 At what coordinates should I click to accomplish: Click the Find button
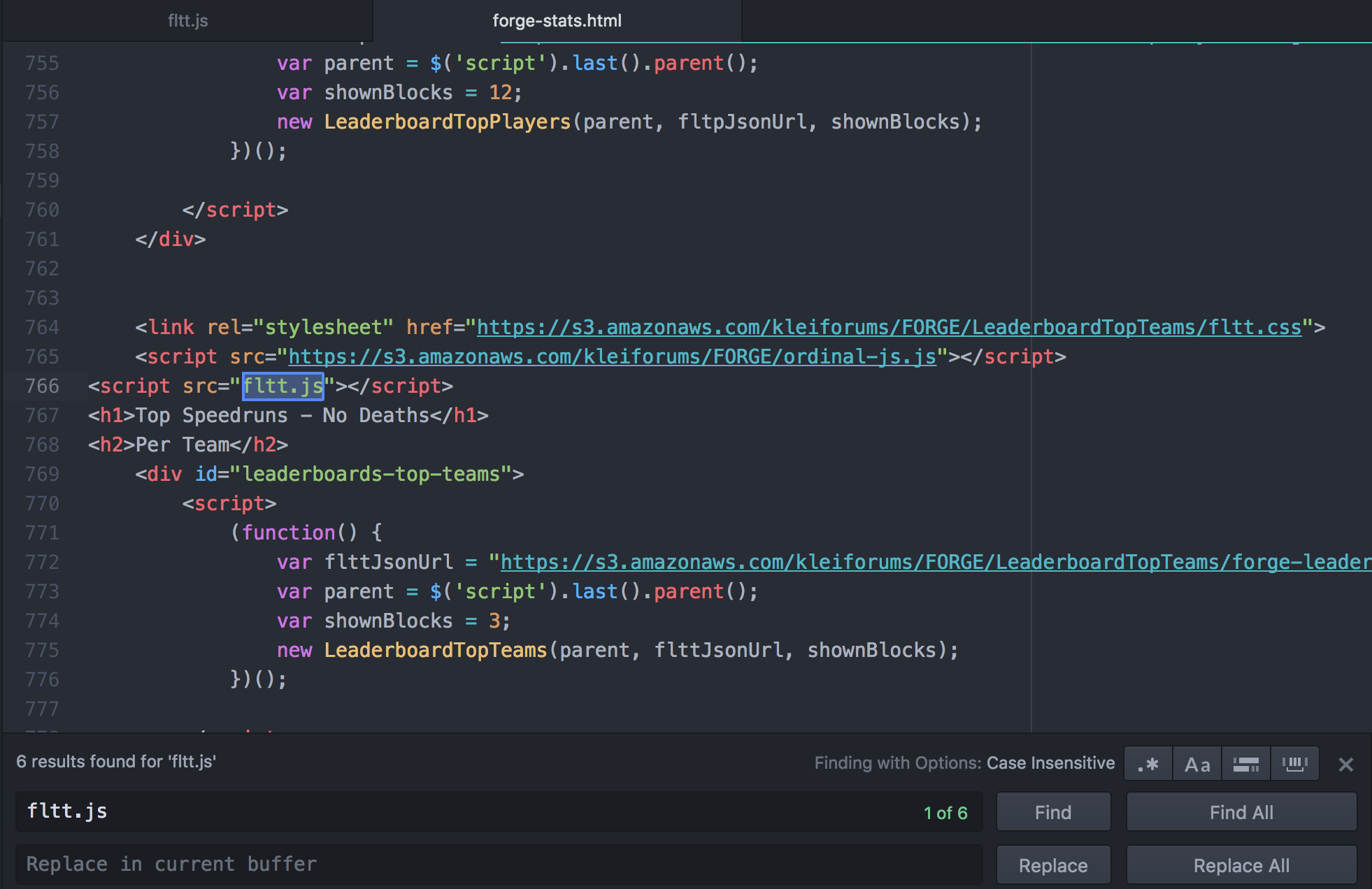point(1052,812)
